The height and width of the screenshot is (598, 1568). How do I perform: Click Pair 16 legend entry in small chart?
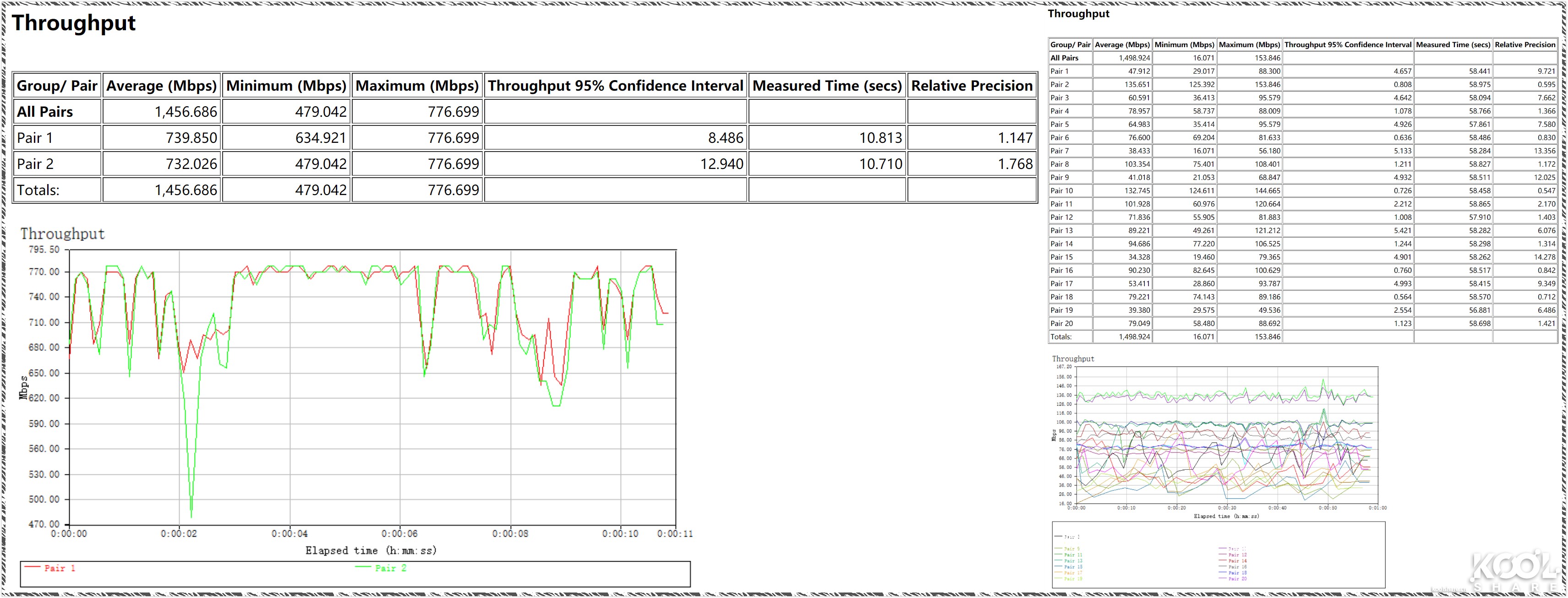[1237, 567]
